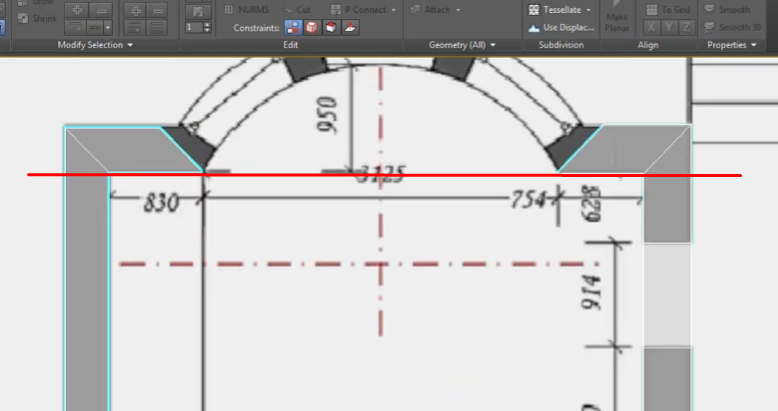Click the lined ring selection icon beside Dot Ring
This screenshot has height=411, width=778.
tap(158, 27)
